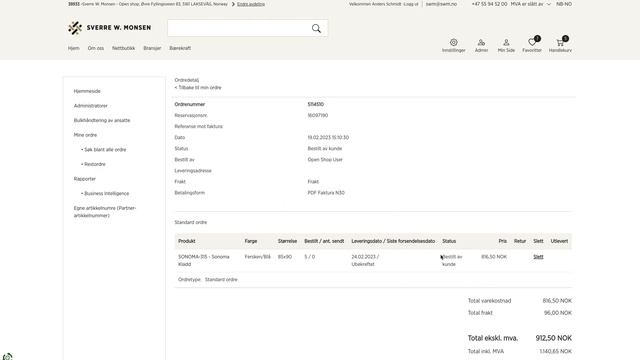Open the Bransjer menu item
This screenshot has width=640, height=360.
tap(152, 48)
